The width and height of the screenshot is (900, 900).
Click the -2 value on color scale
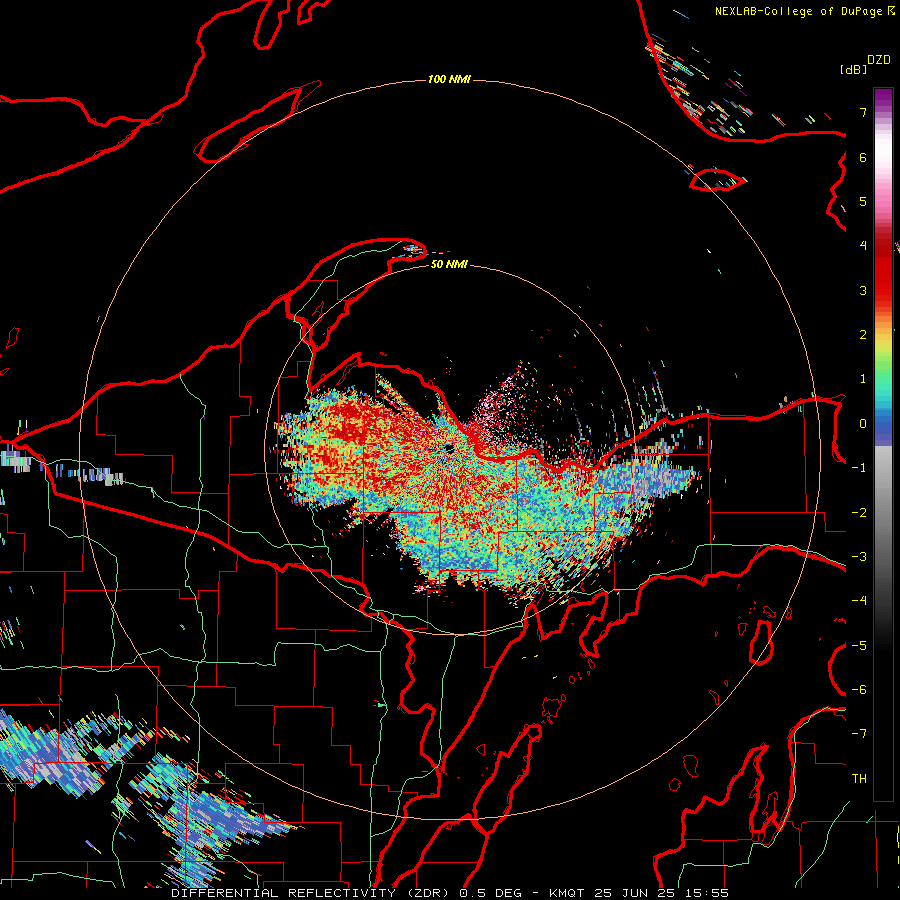tap(859, 513)
